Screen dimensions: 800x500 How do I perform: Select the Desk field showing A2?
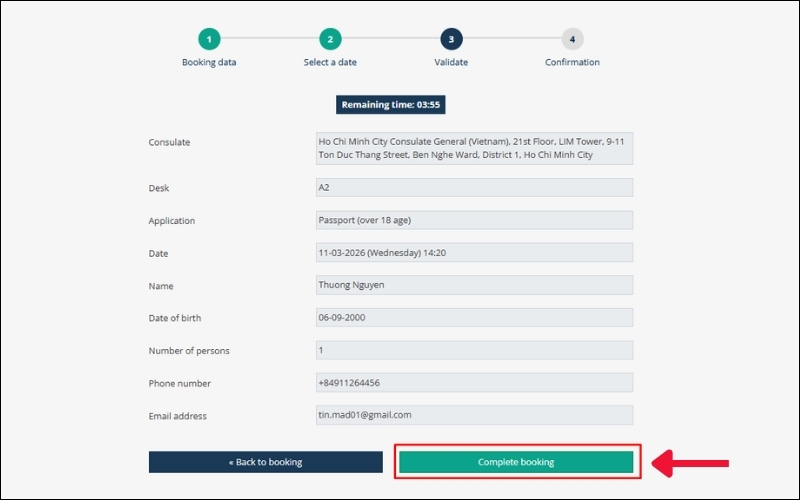pyautogui.click(x=474, y=187)
